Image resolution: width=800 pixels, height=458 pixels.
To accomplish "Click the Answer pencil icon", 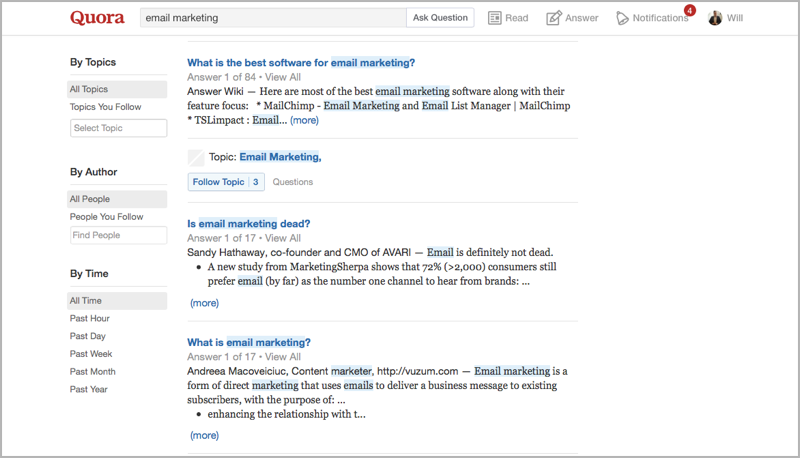I will pyautogui.click(x=554, y=18).
